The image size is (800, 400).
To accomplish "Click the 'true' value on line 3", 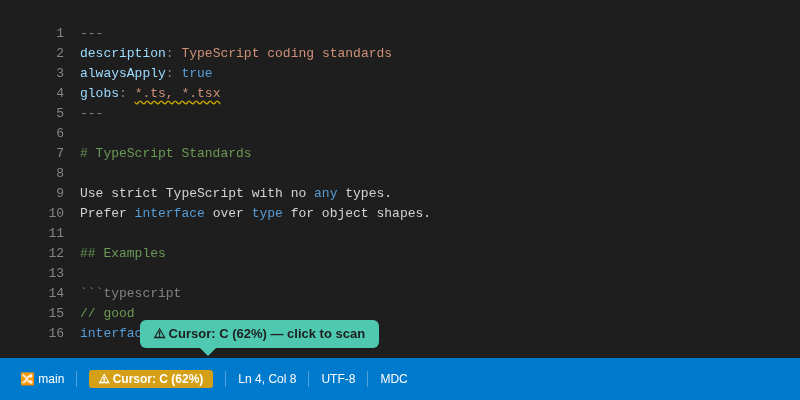I will point(197,73).
